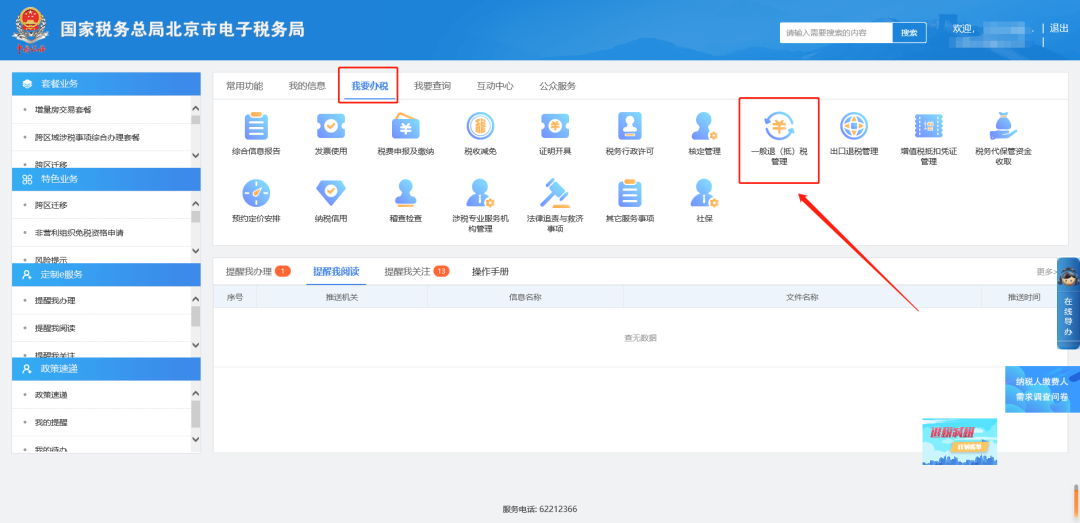The image size is (1080, 523).
Task: Open 跨区迁移 under 特色业务
Action: point(51,205)
